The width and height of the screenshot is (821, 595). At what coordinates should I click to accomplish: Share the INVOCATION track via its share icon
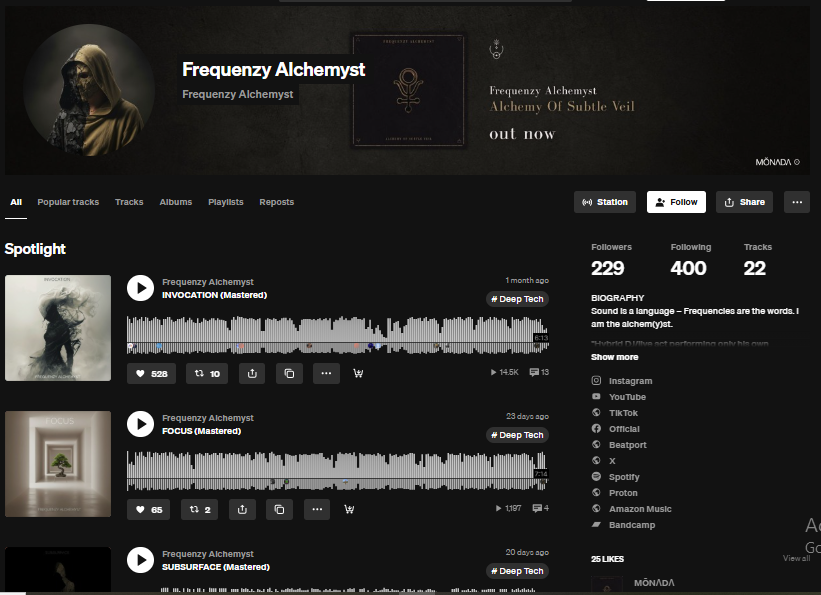(x=252, y=373)
